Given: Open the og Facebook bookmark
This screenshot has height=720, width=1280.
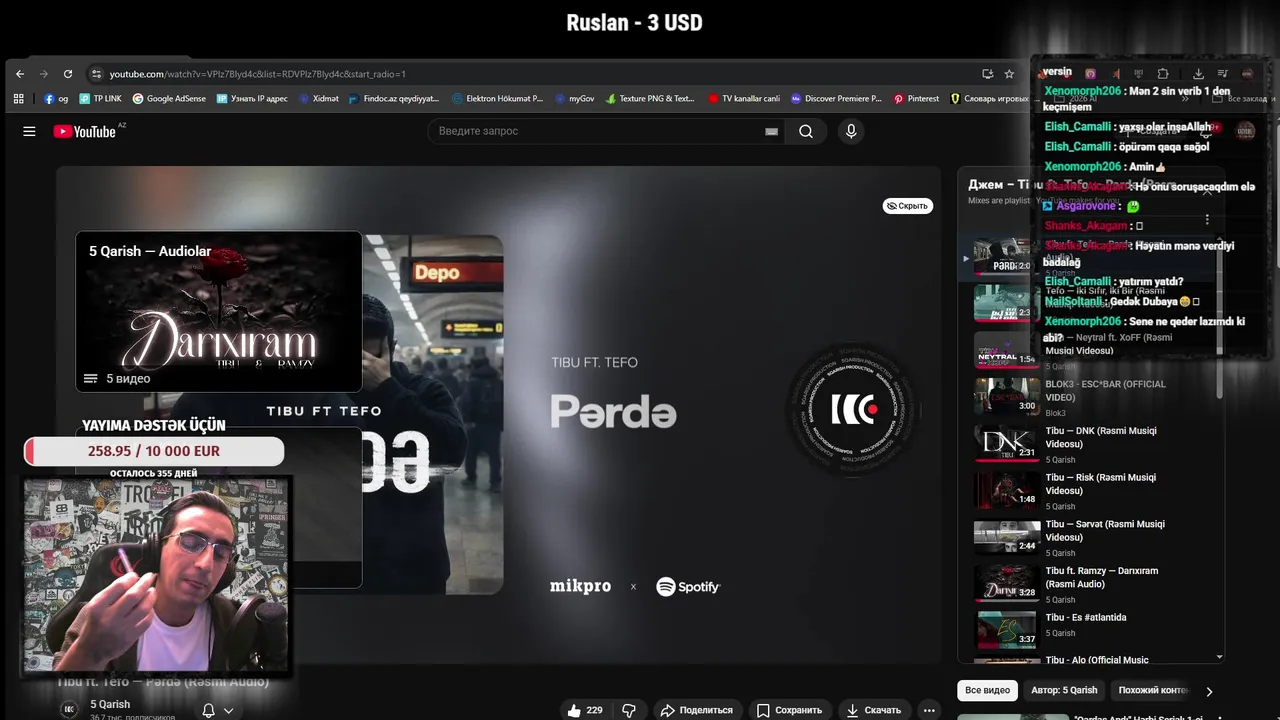Looking at the screenshot, I should coord(56,99).
